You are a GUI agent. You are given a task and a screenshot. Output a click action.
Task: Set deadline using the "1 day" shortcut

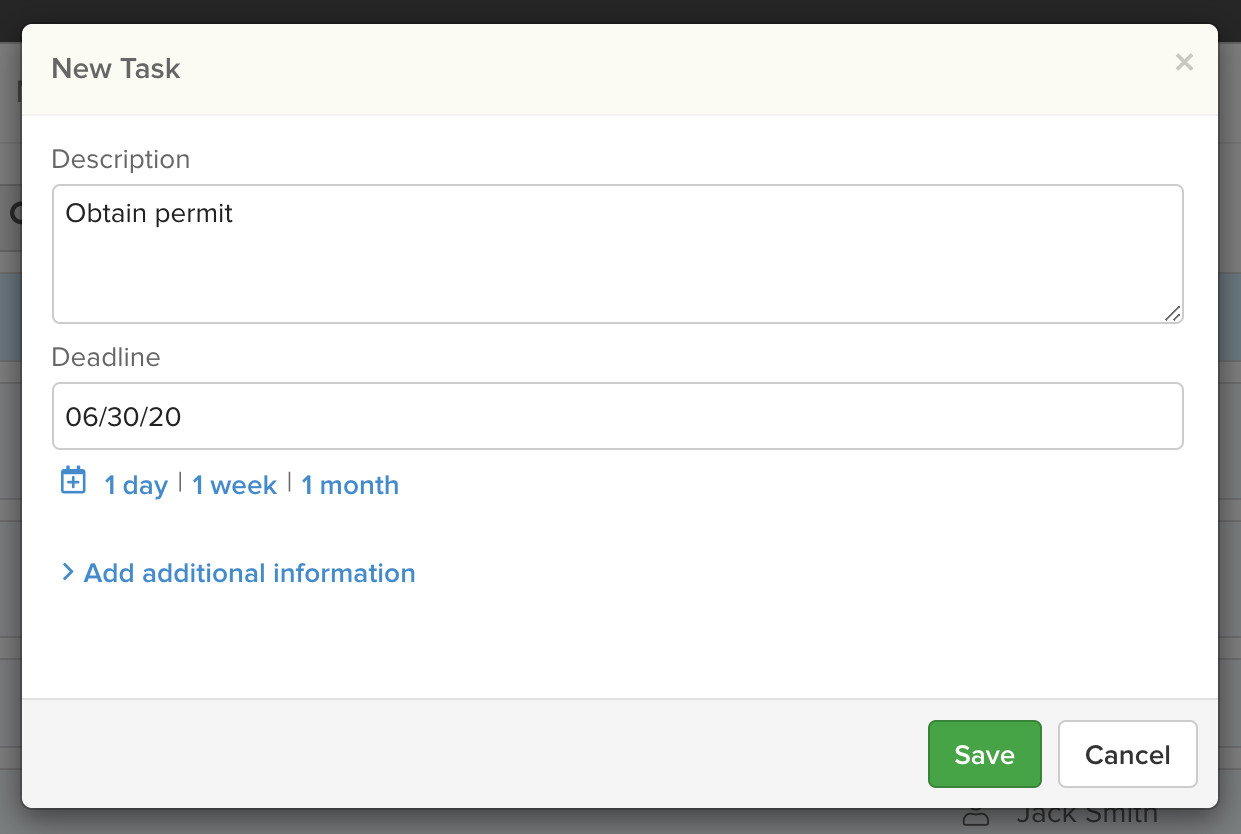(135, 485)
